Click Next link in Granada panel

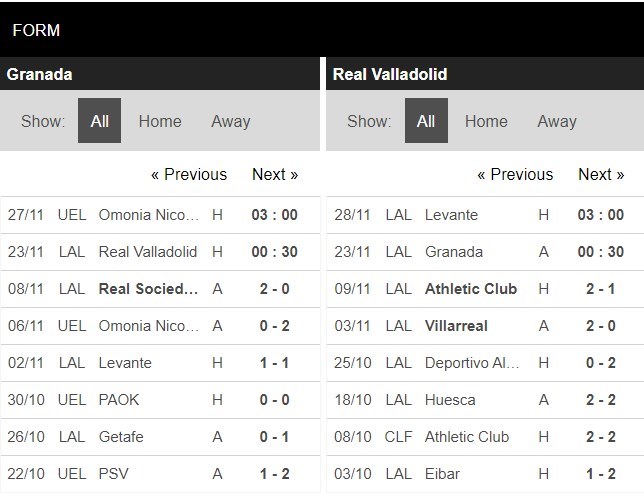pyautogui.click(x=275, y=174)
